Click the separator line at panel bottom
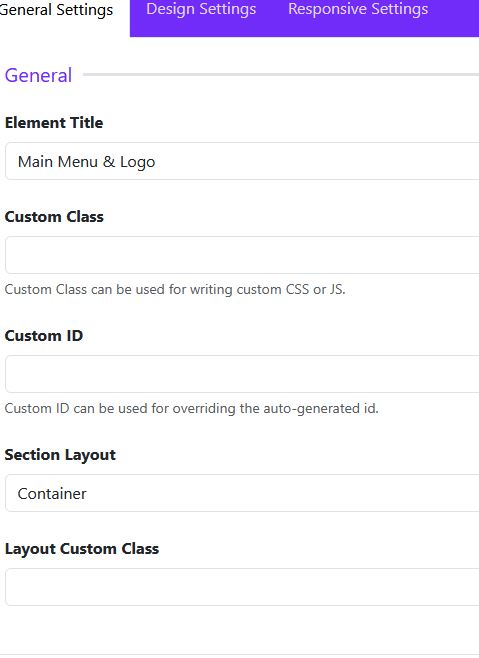Screen dimensions: 479x658 239,655
